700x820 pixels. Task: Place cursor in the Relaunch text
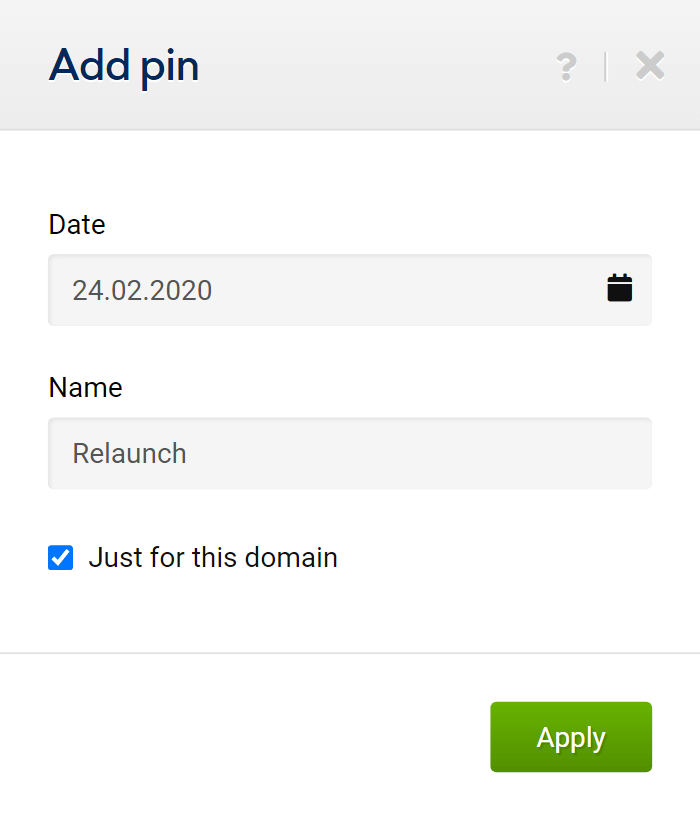pos(129,453)
